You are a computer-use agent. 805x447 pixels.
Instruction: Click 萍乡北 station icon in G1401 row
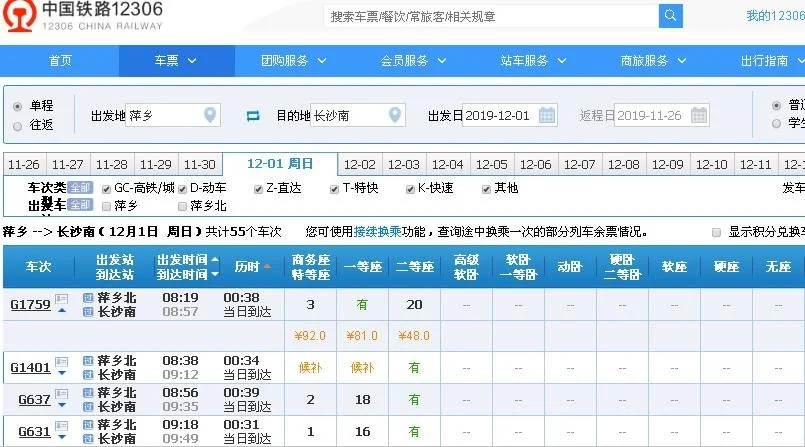click(88, 361)
